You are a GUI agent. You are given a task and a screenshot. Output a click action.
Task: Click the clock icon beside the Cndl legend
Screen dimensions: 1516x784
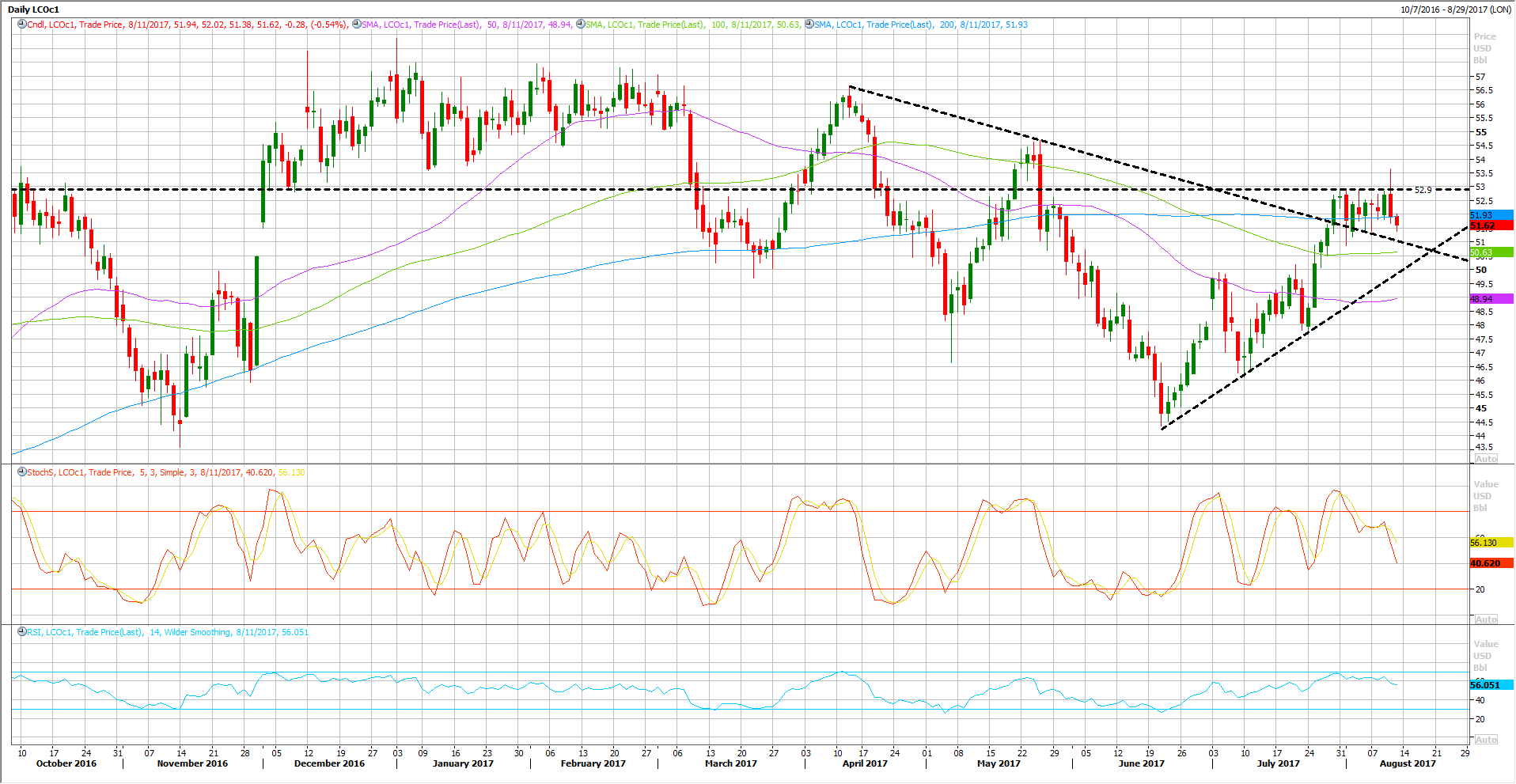click(x=22, y=25)
